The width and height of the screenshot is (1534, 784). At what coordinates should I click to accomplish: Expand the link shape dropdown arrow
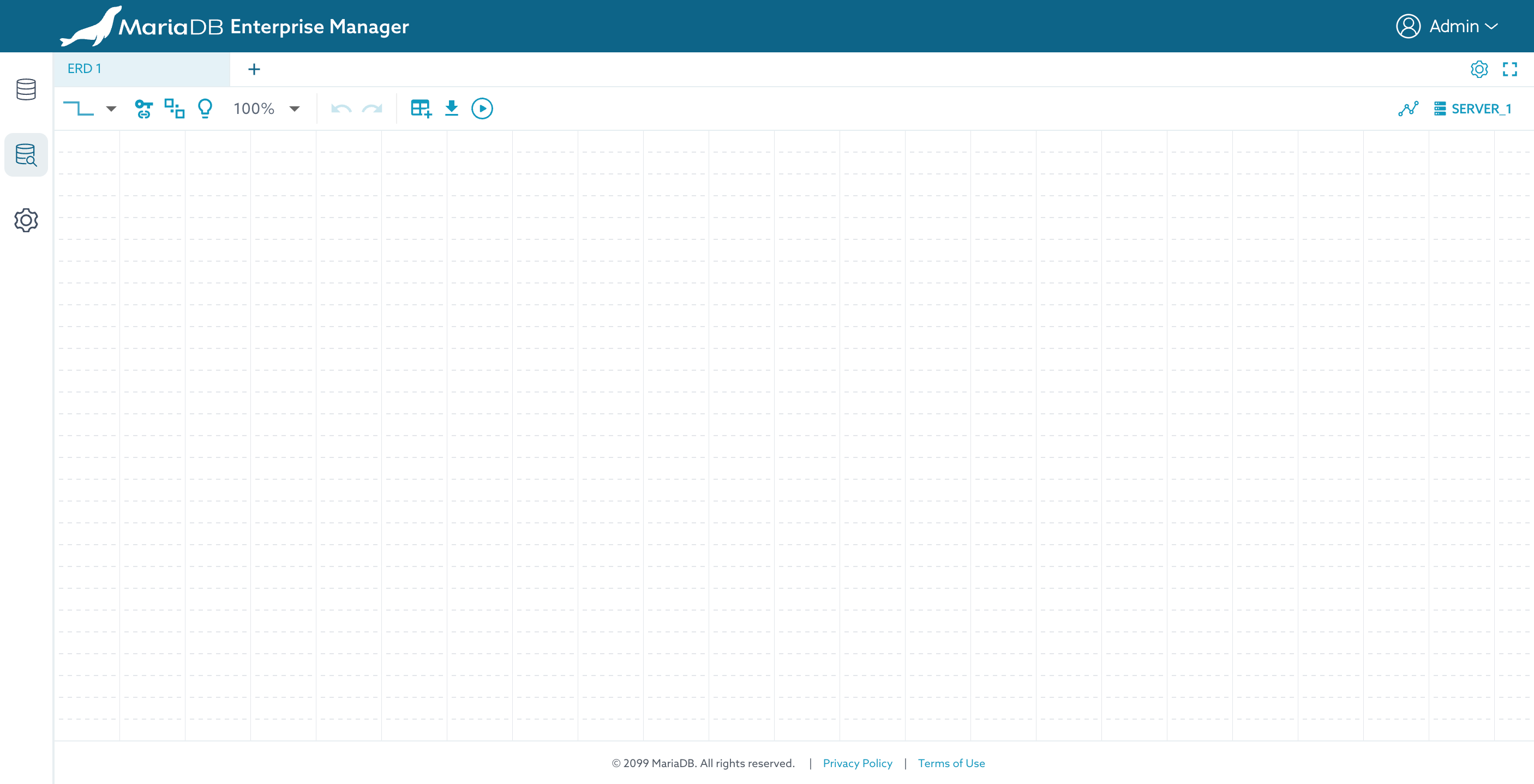tap(111, 109)
